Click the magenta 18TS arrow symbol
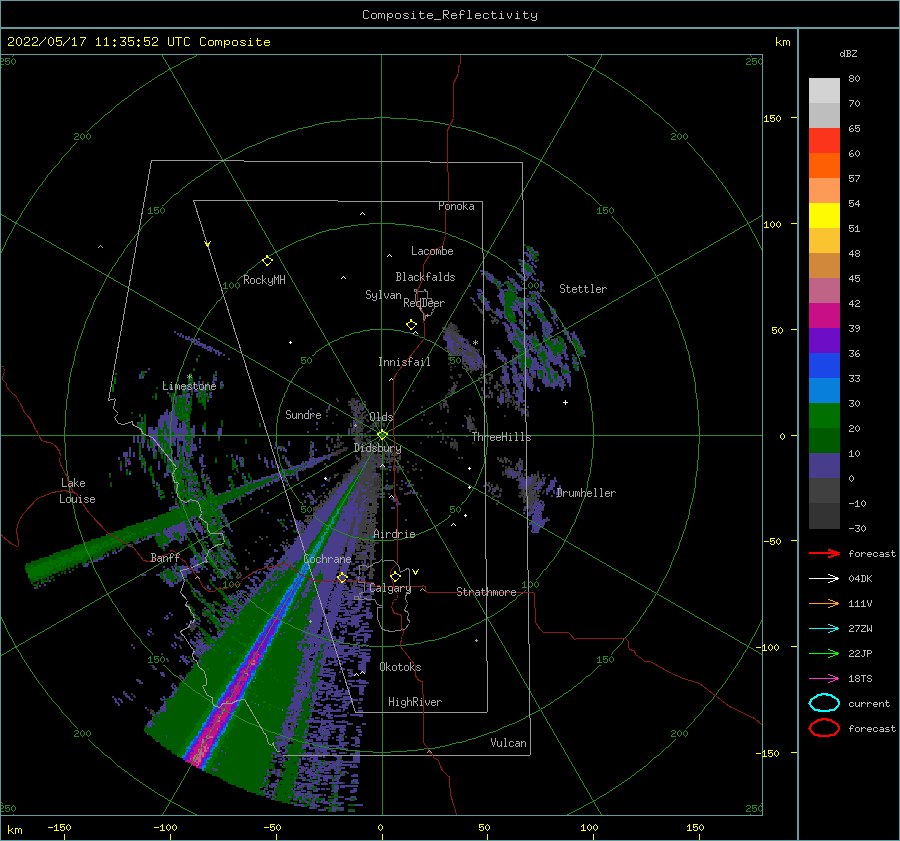 [x=824, y=679]
